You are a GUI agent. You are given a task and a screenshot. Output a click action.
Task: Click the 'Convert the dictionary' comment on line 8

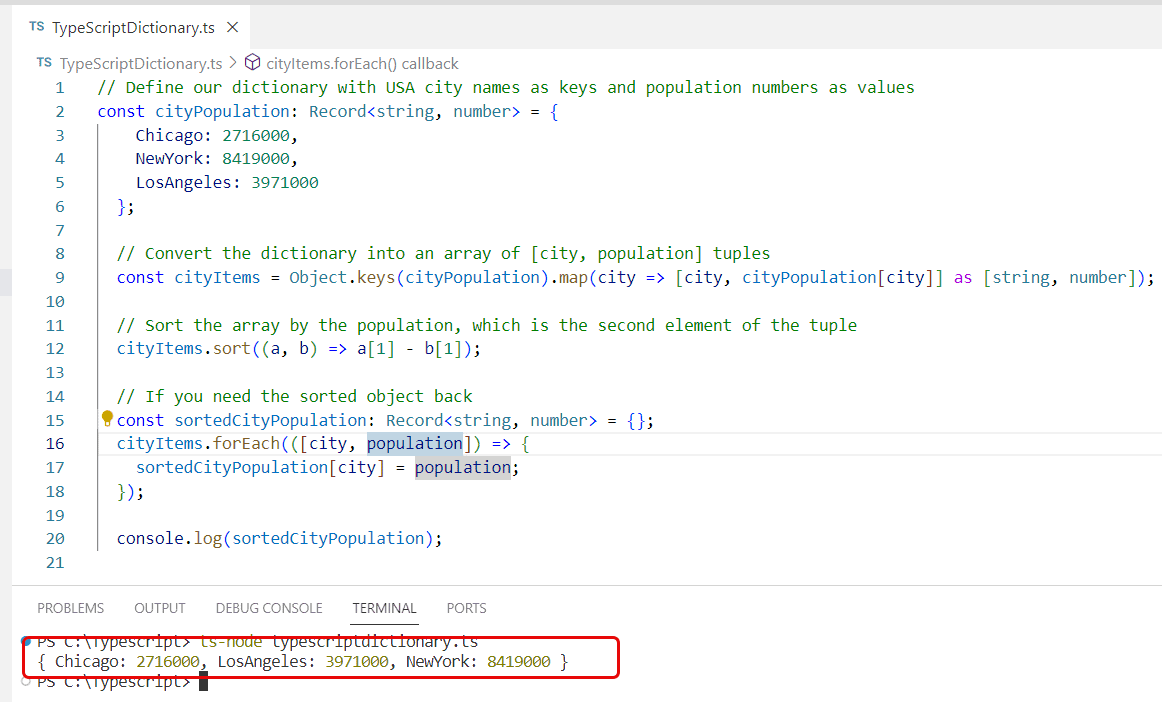tap(443, 254)
